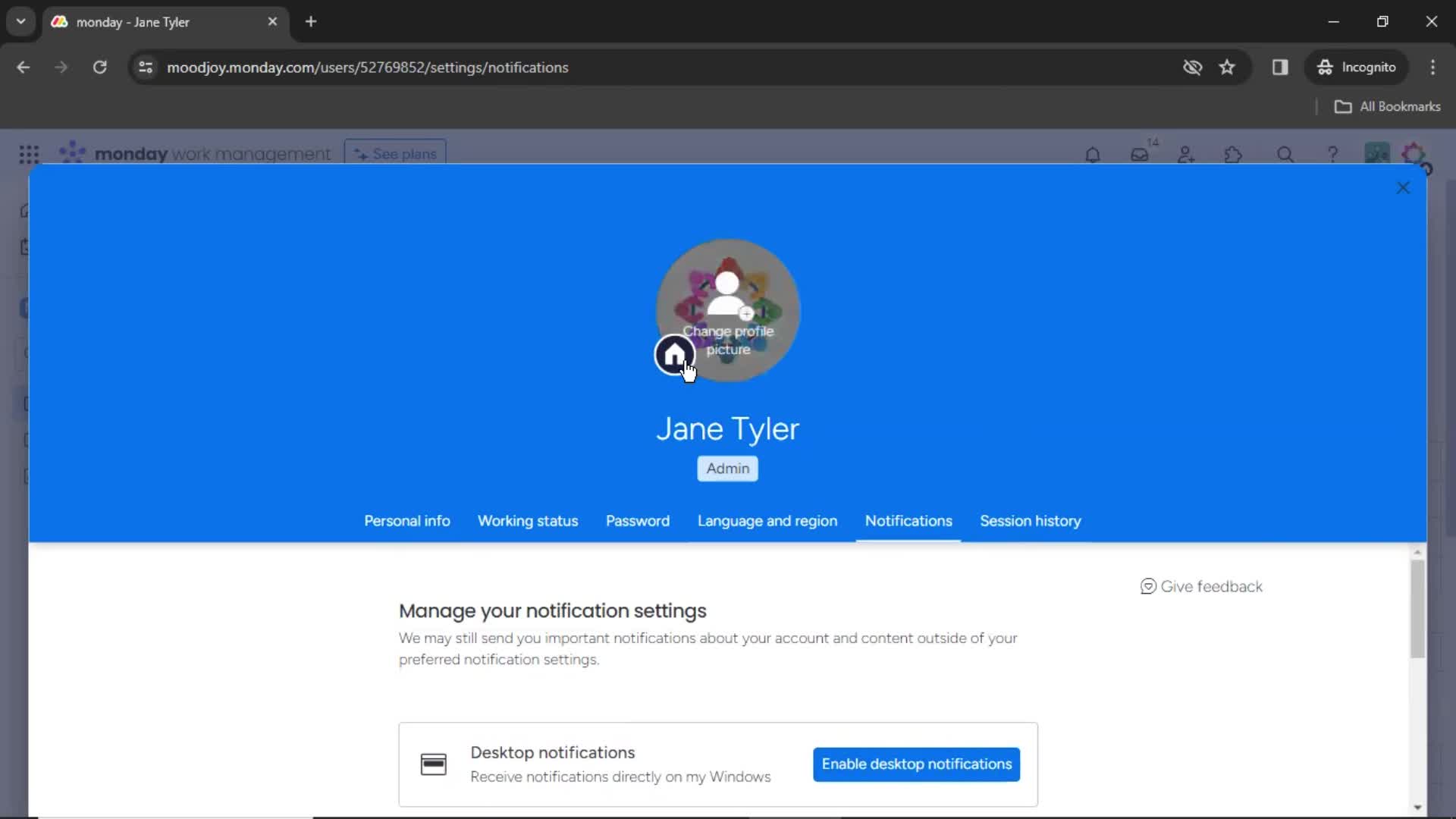The width and height of the screenshot is (1456, 819).
Task: Click the Incognito indicator
Action: (x=1357, y=67)
